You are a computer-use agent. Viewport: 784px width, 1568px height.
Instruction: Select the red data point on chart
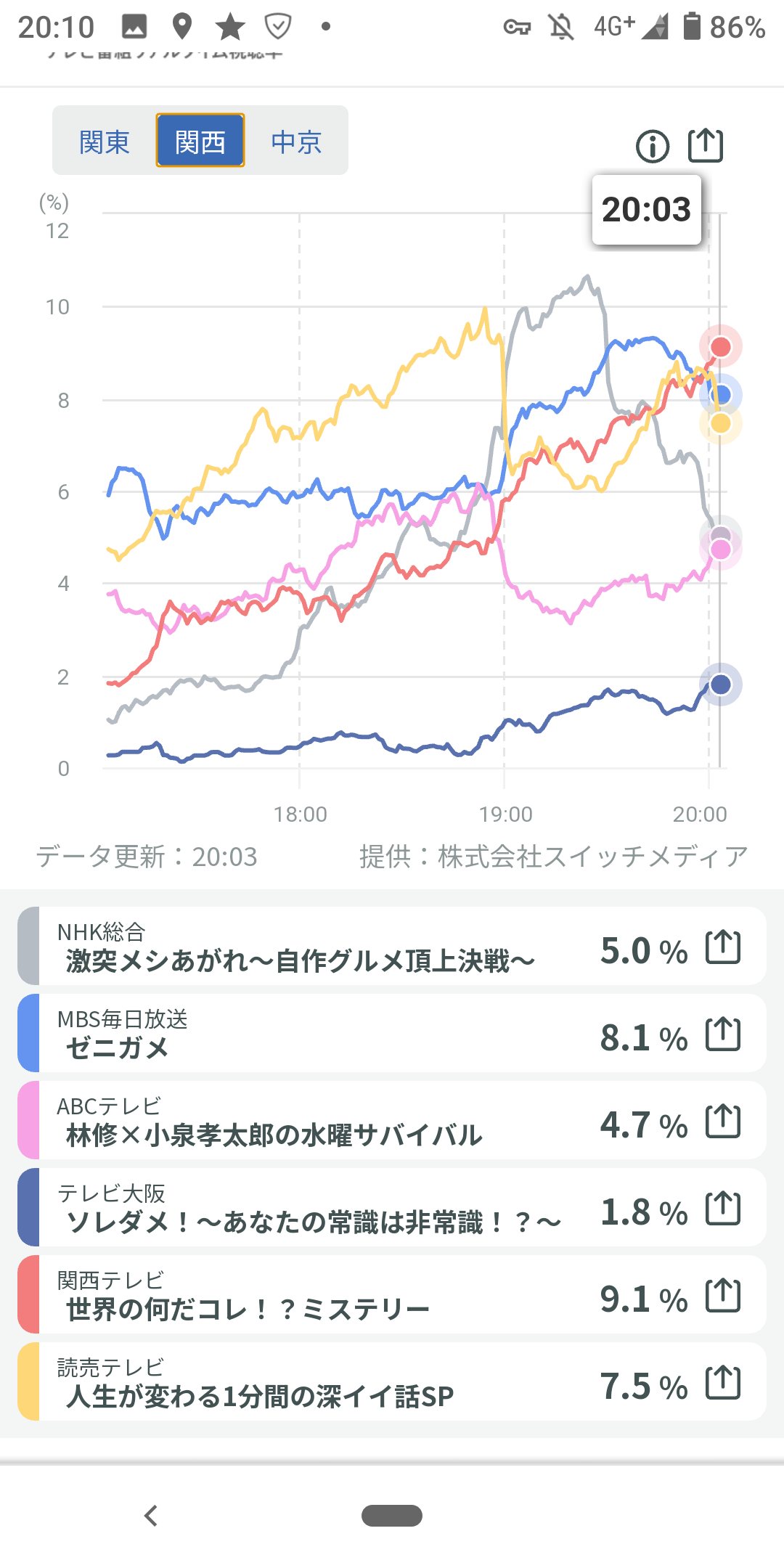[x=720, y=346]
